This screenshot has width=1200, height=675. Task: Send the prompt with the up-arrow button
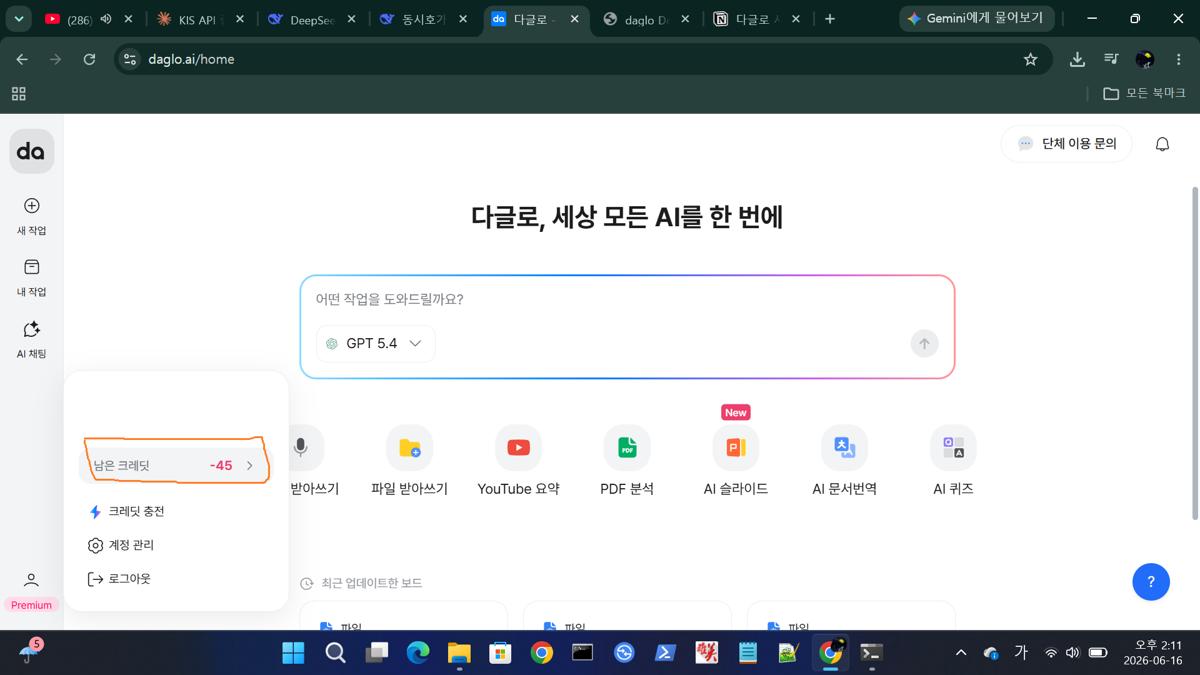click(924, 343)
